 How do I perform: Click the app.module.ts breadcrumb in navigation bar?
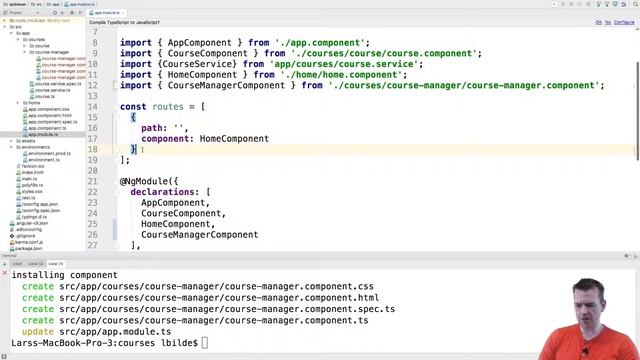(x=80, y=4)
